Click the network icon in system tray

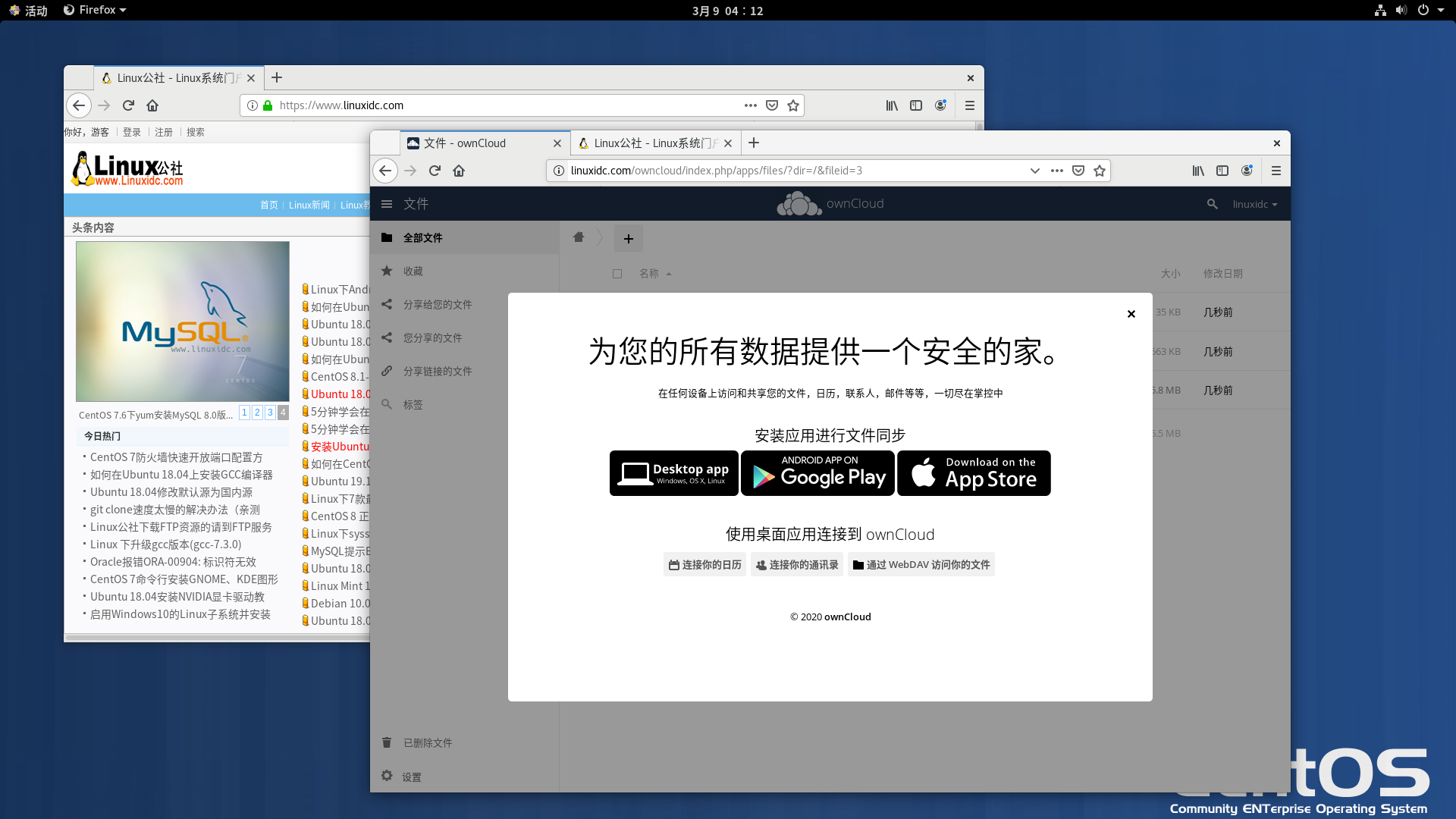coord(1380,10)
